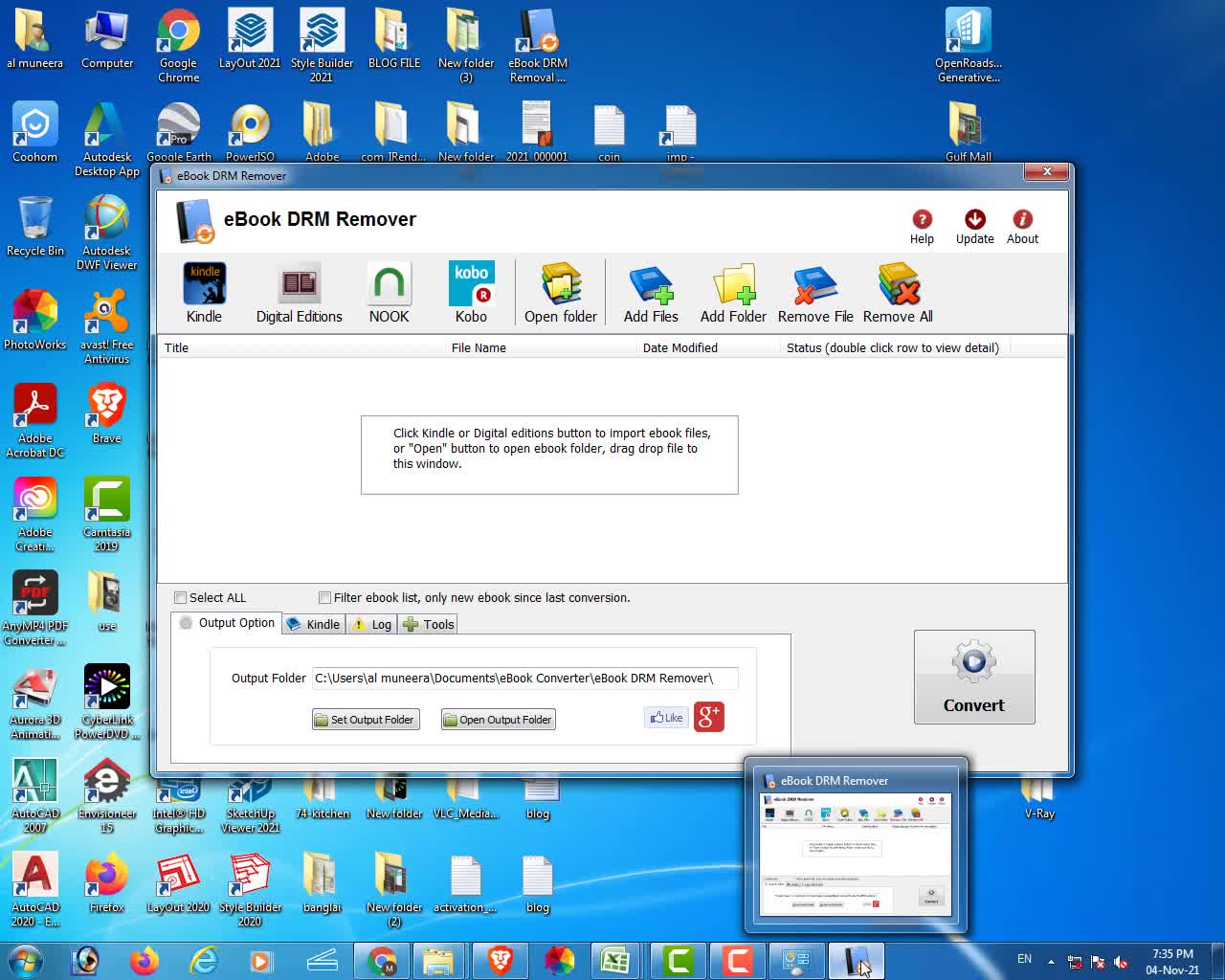This screenshot has width=1225, height=980.
Task: Open avast! Free Antivirus shortcut
Action: click(x=106, y=327)
